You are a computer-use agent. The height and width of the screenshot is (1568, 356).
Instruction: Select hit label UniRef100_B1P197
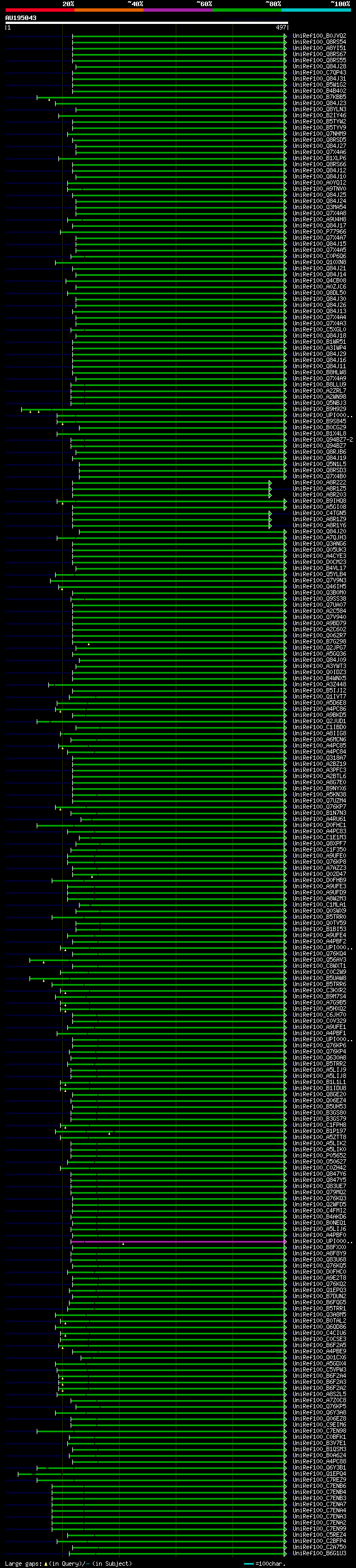click(319, 1131)
